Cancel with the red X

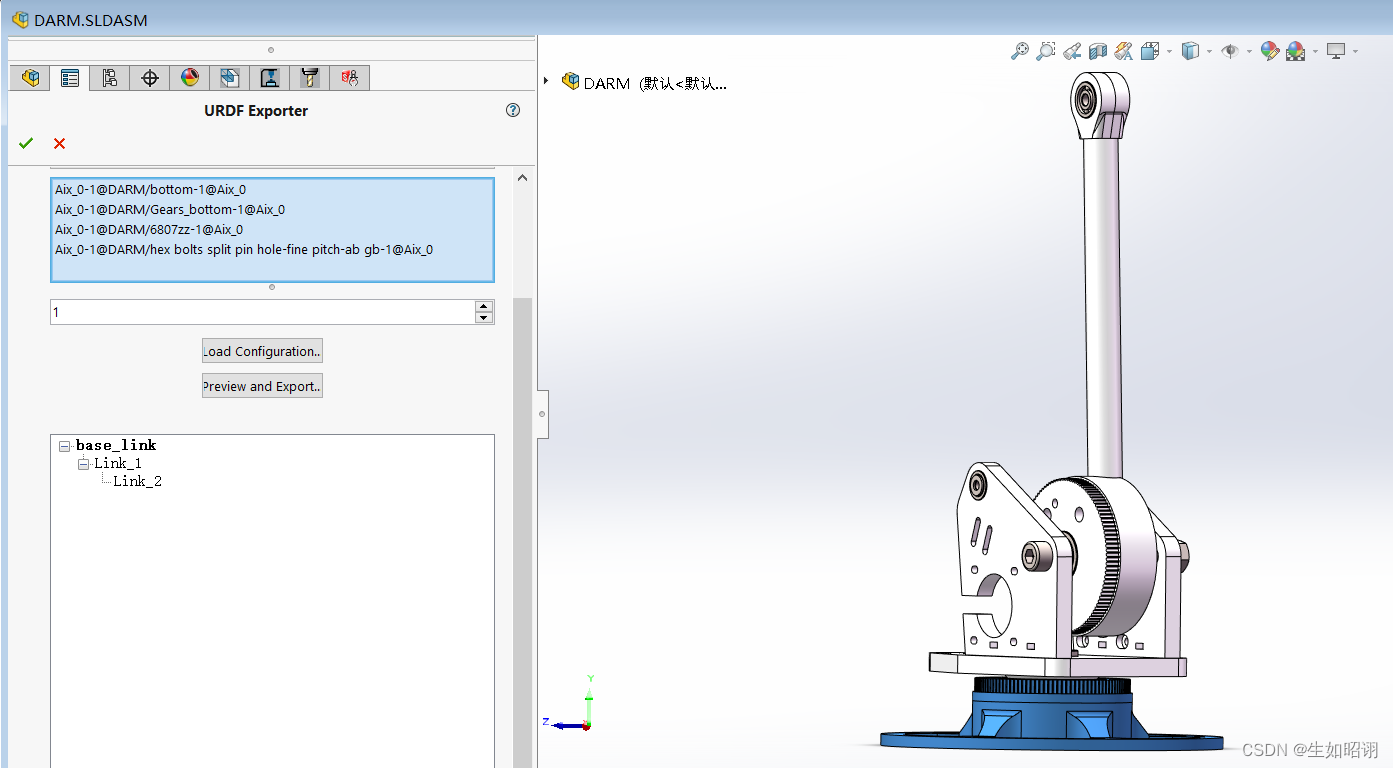(59, 143)
